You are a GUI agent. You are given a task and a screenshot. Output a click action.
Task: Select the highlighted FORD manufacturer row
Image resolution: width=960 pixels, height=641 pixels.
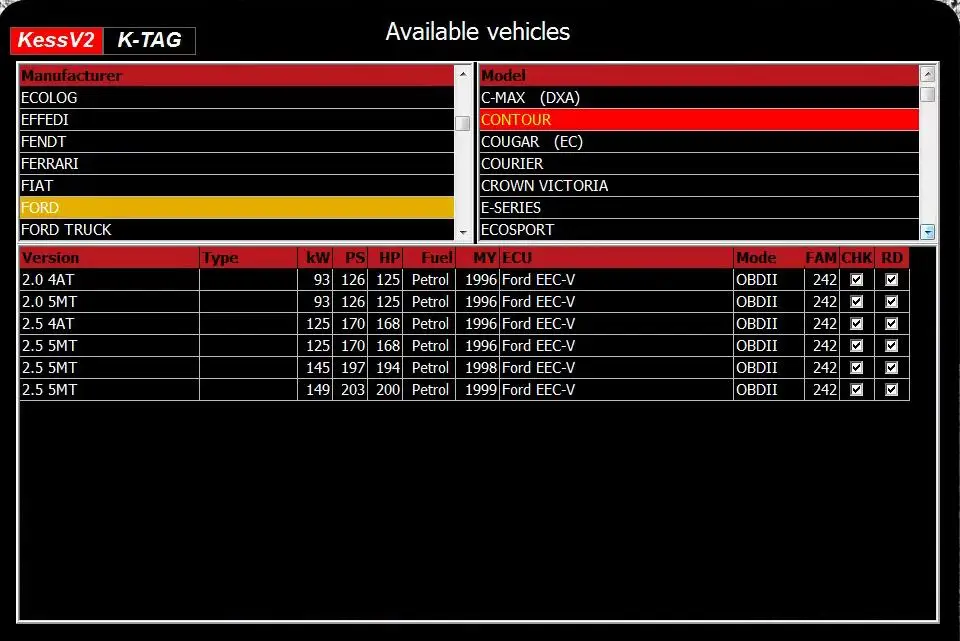237,208
